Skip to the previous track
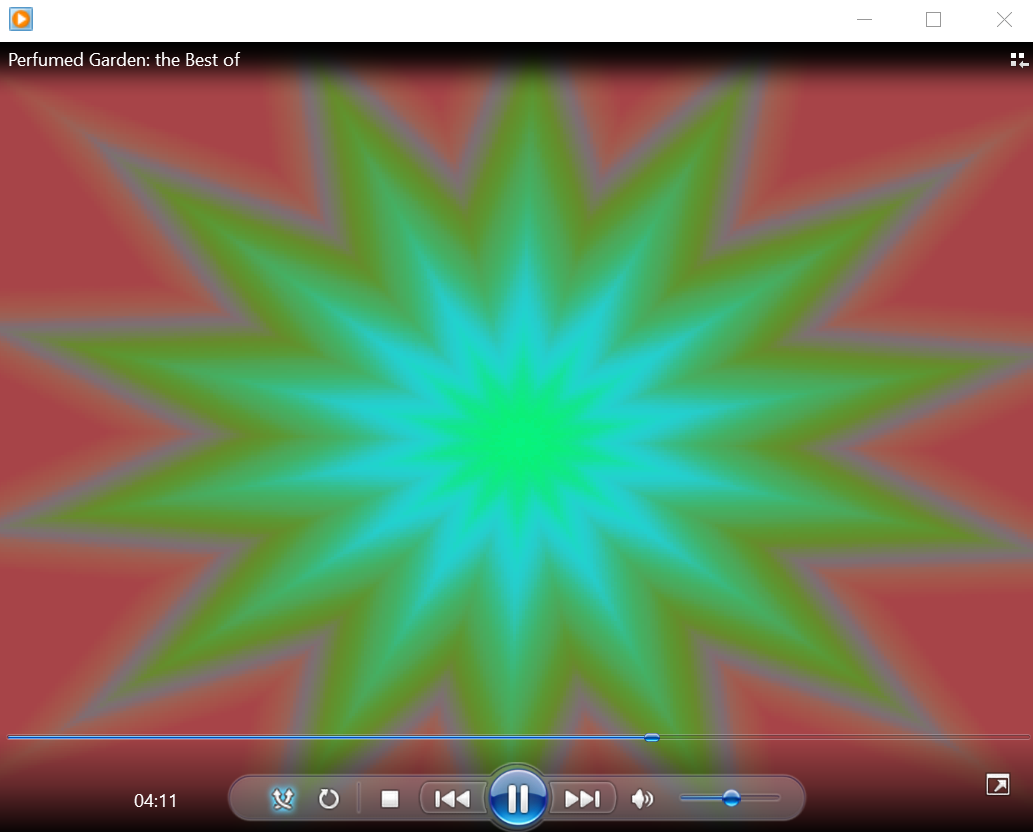The height and width of the screenshot is (832, 1033). coord(453,799)
